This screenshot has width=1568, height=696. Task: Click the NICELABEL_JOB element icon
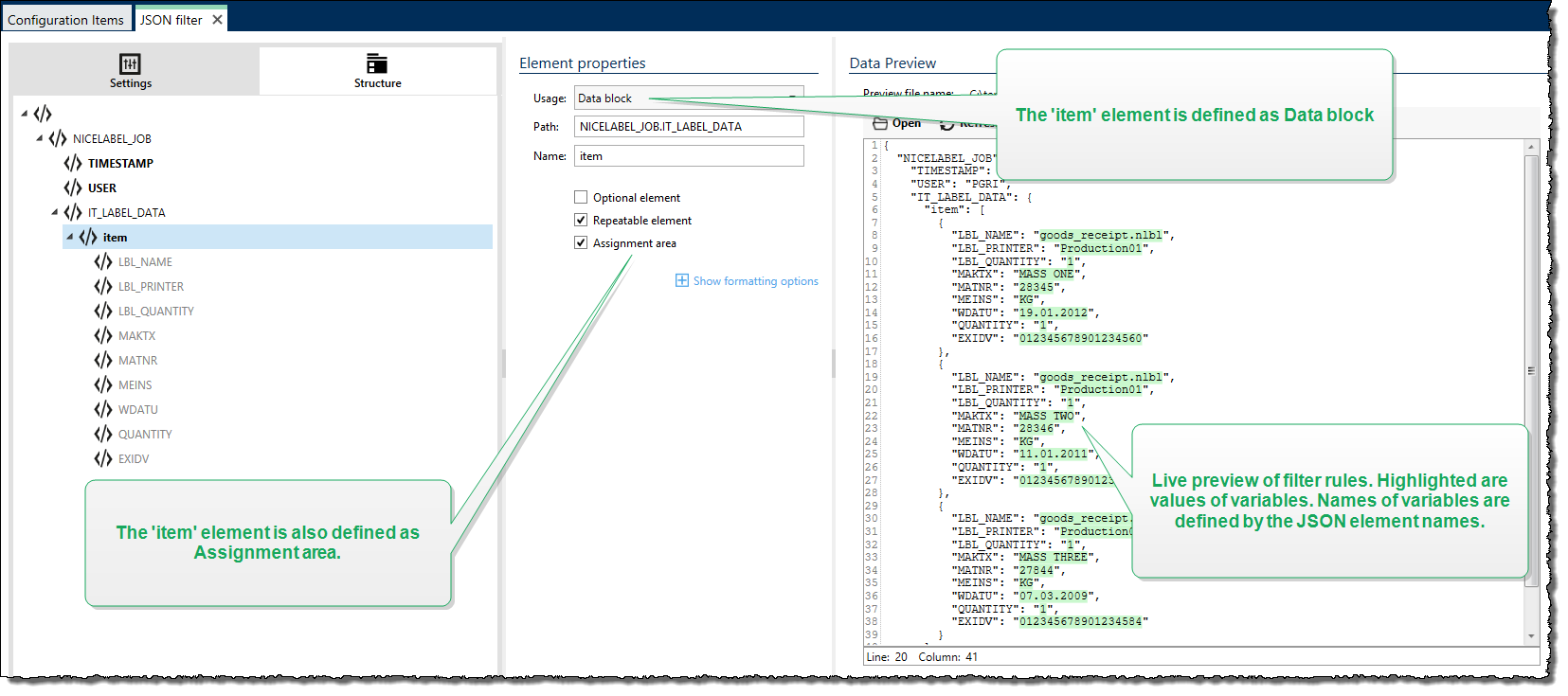58,138
